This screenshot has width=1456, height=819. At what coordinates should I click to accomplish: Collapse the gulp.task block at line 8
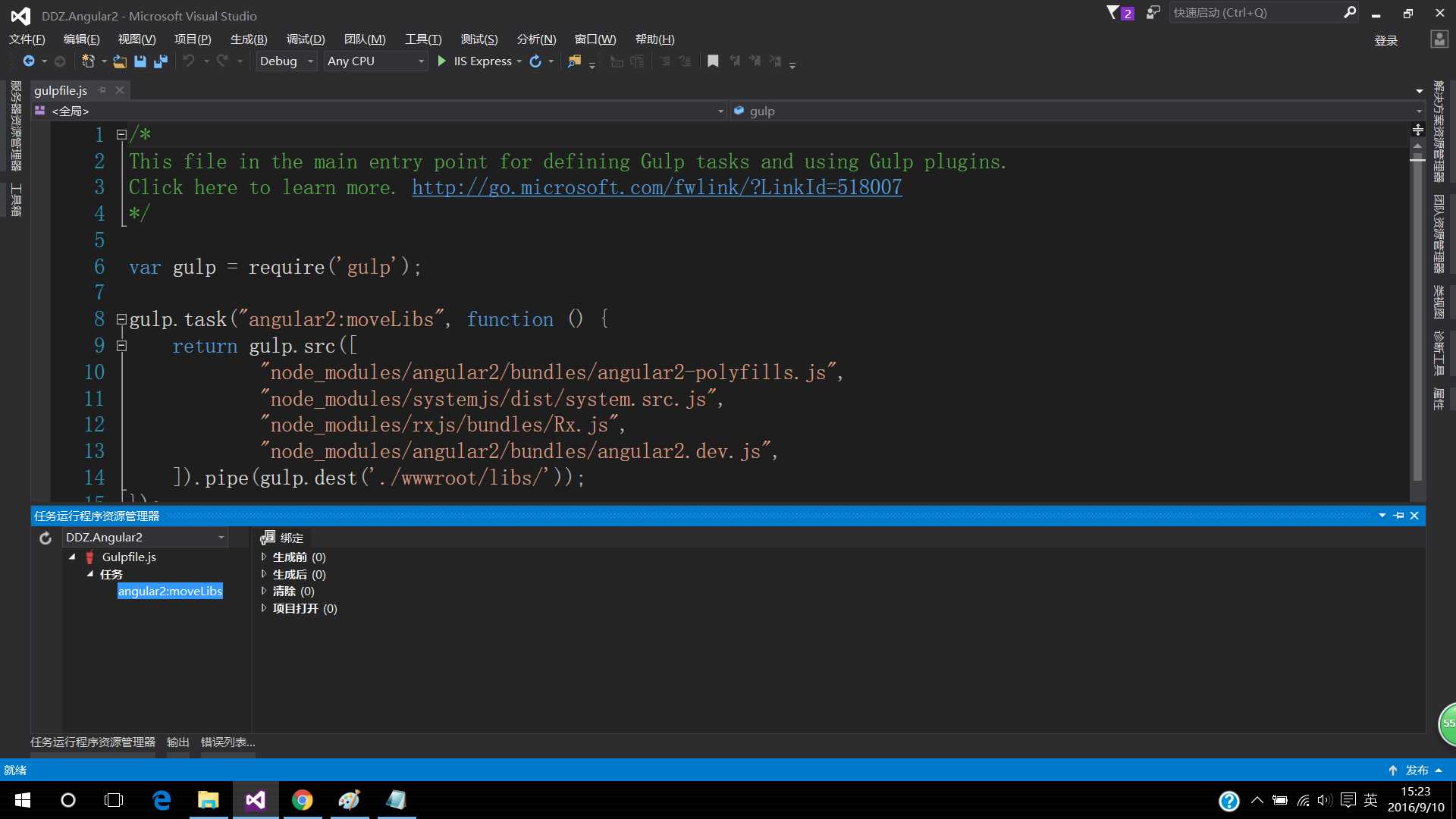121,320
